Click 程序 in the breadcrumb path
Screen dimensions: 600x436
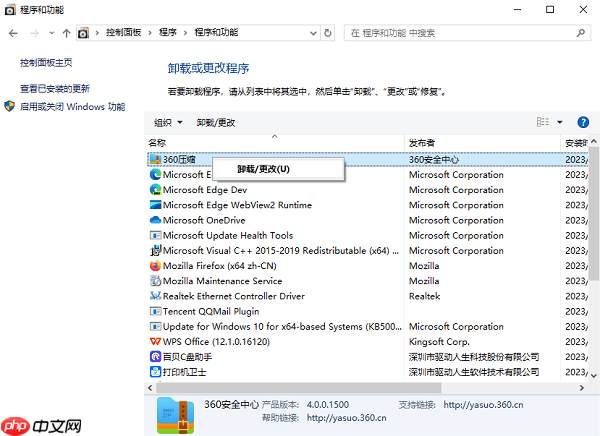[168, 33]
